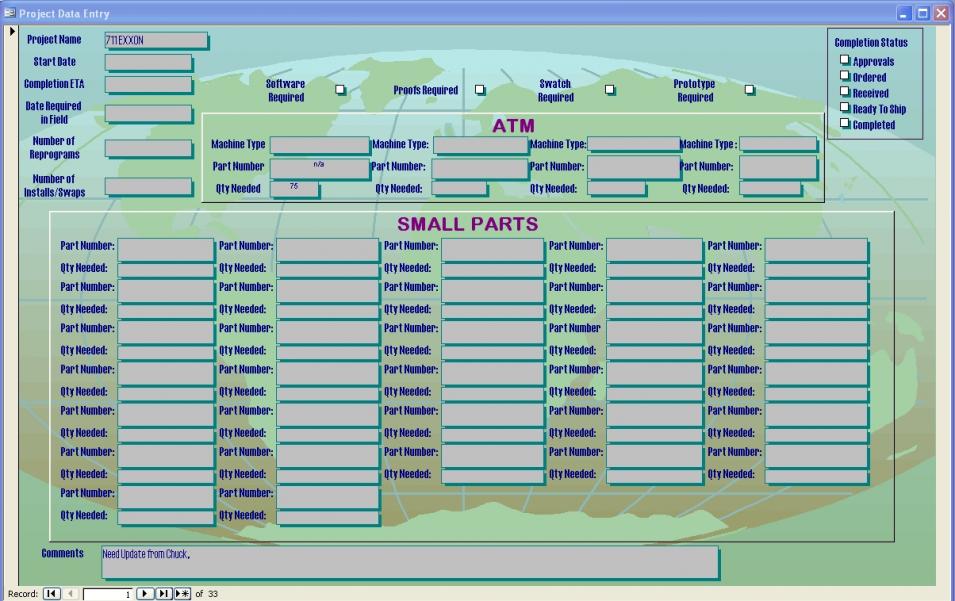The height and width of the screenshot is (601, 955).
Task: Check the Completed status box
Action: coord(845,123)
